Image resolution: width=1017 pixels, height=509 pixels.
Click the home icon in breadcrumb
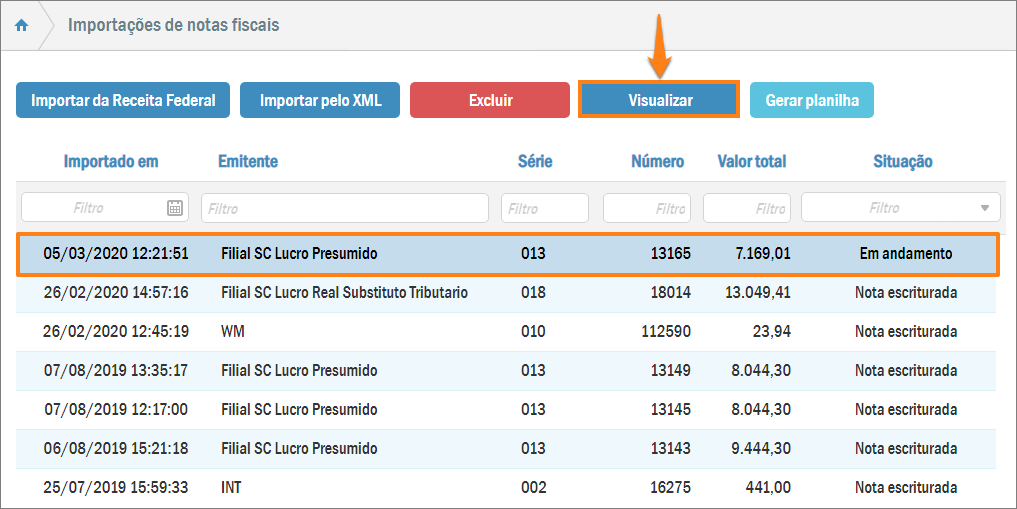pyautogui.click(x=21, y=26)
